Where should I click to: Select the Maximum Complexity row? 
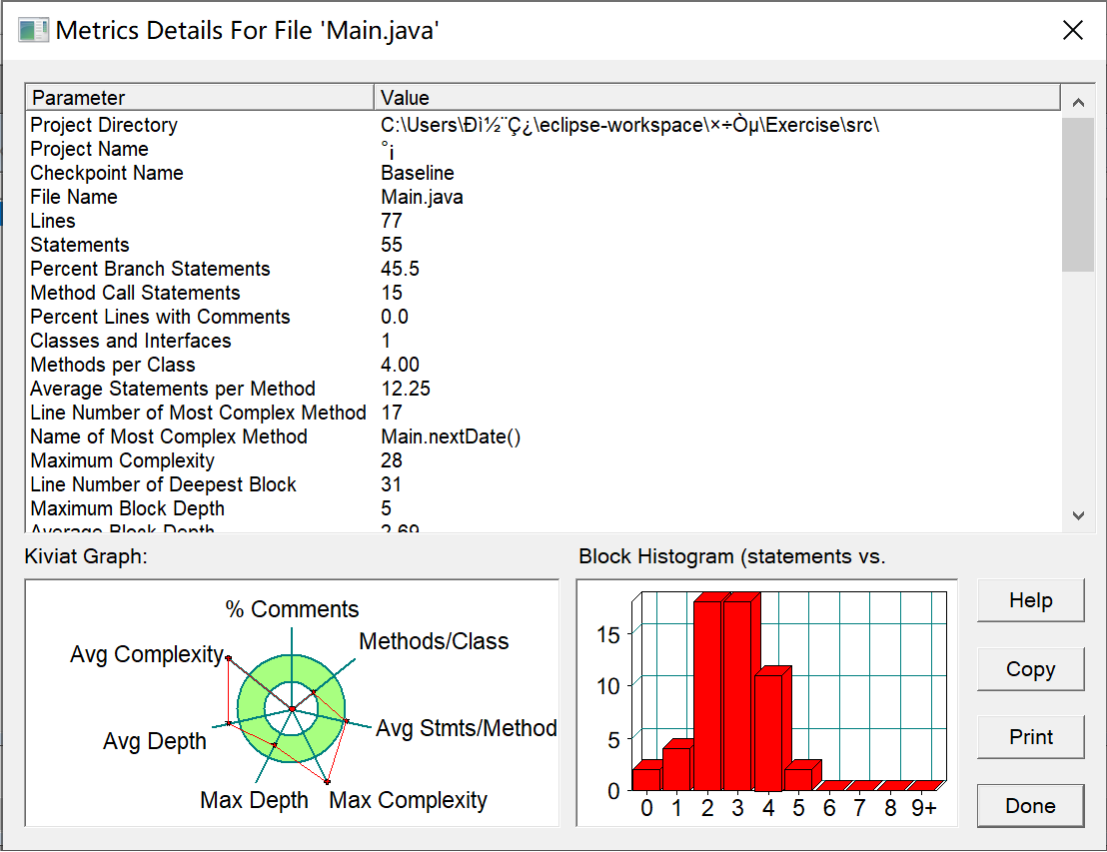click(x=544, y=461)
